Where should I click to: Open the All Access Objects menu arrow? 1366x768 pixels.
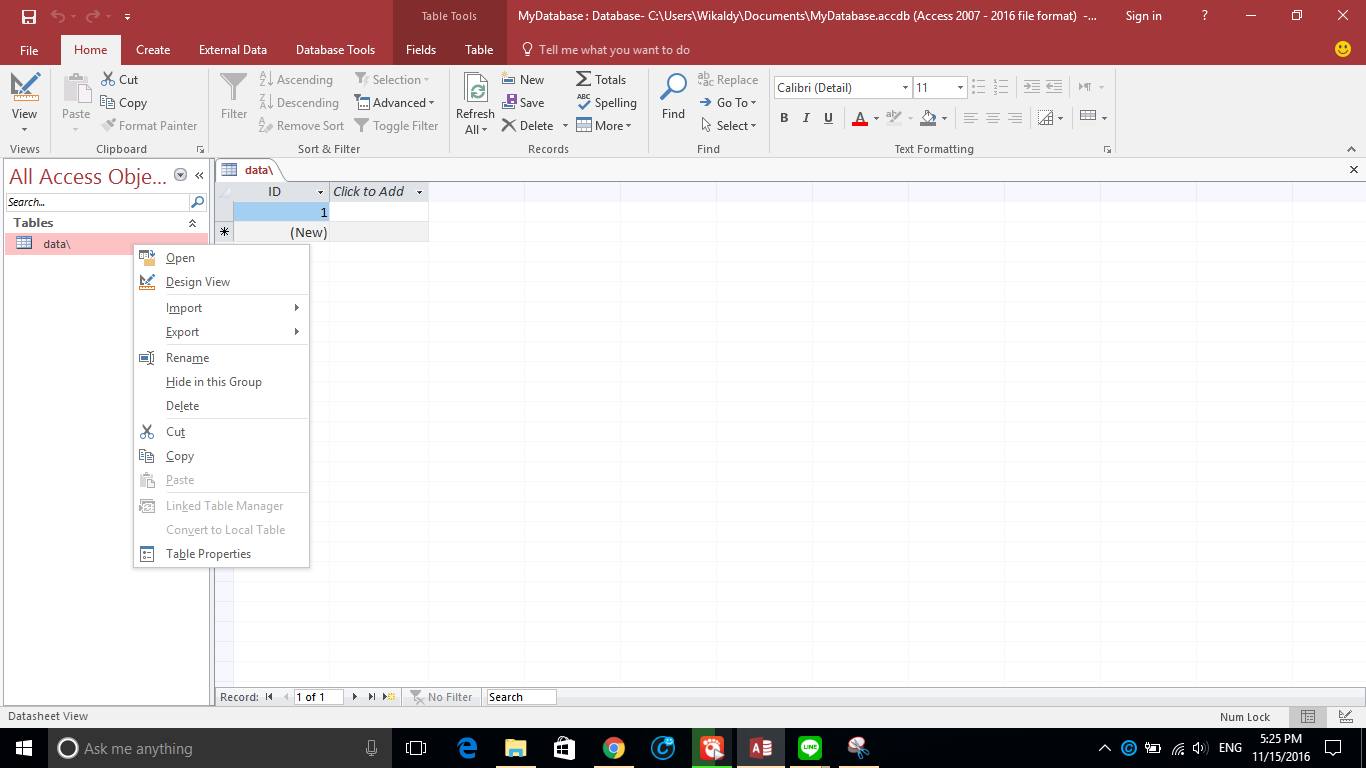[181, 175]
